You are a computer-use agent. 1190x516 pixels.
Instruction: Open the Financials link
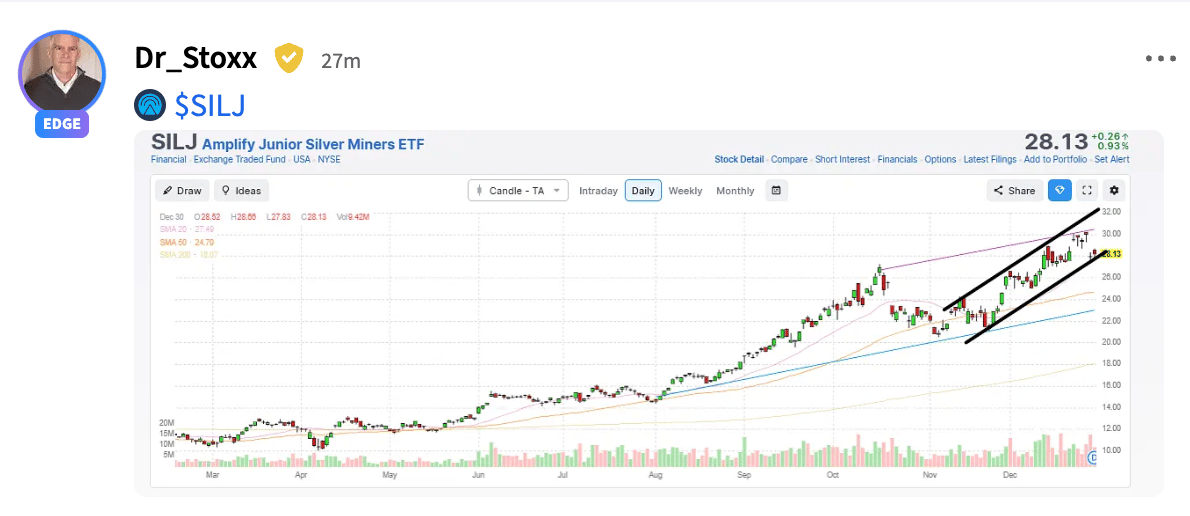tap(897, 159)
